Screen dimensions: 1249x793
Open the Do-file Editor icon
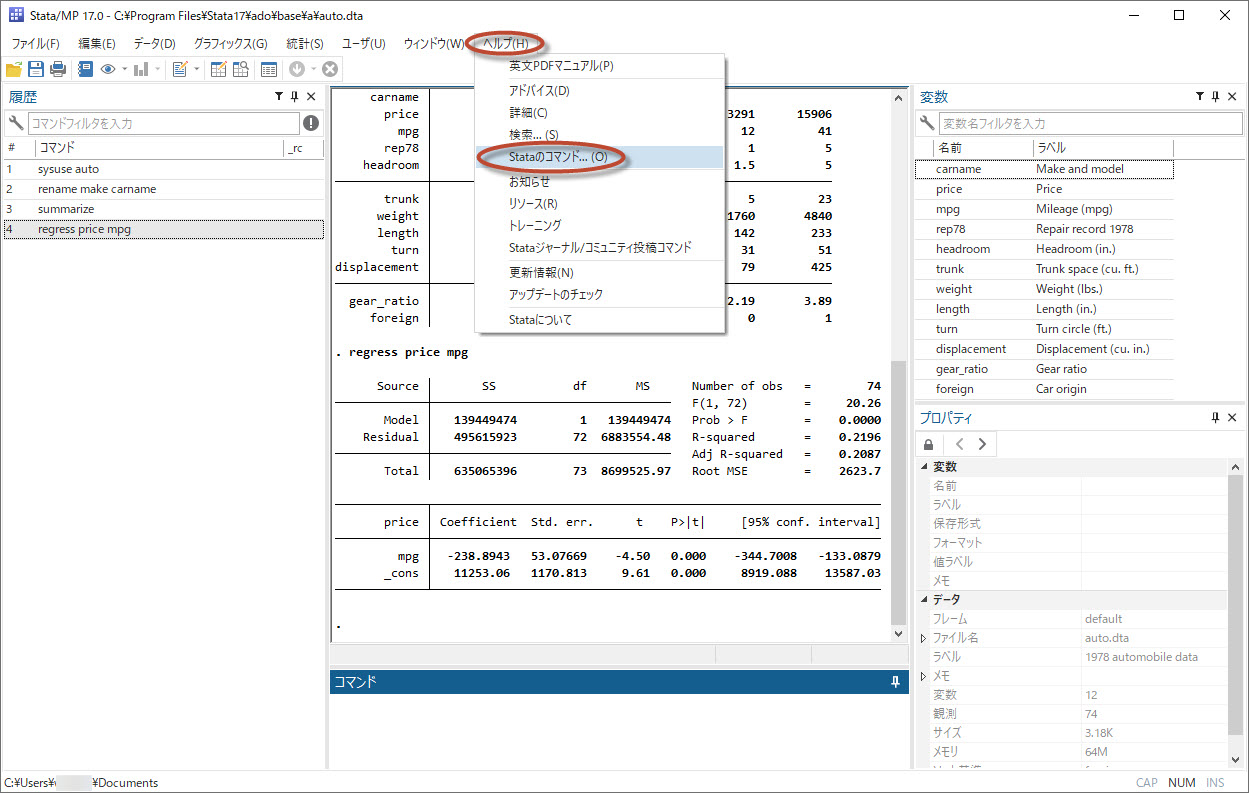180,69
